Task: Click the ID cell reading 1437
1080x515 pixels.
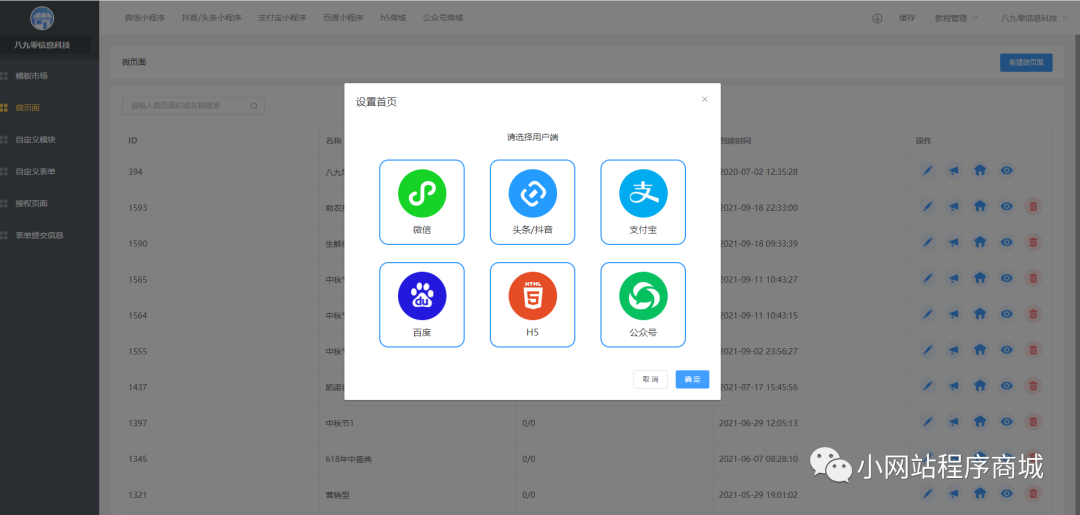Action: (x=137, y=387)
